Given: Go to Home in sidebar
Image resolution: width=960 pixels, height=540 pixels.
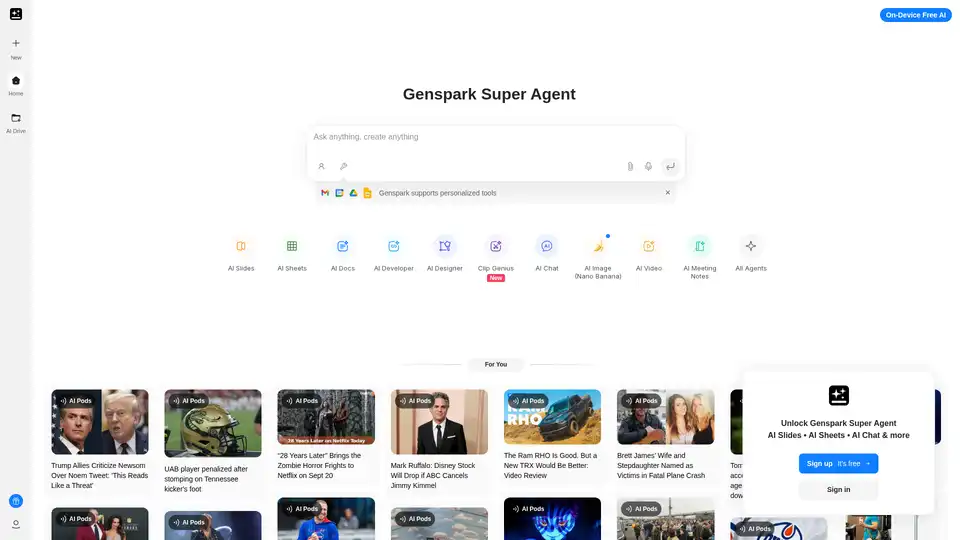Looking at the screenshot, I should tap(16, 85).
